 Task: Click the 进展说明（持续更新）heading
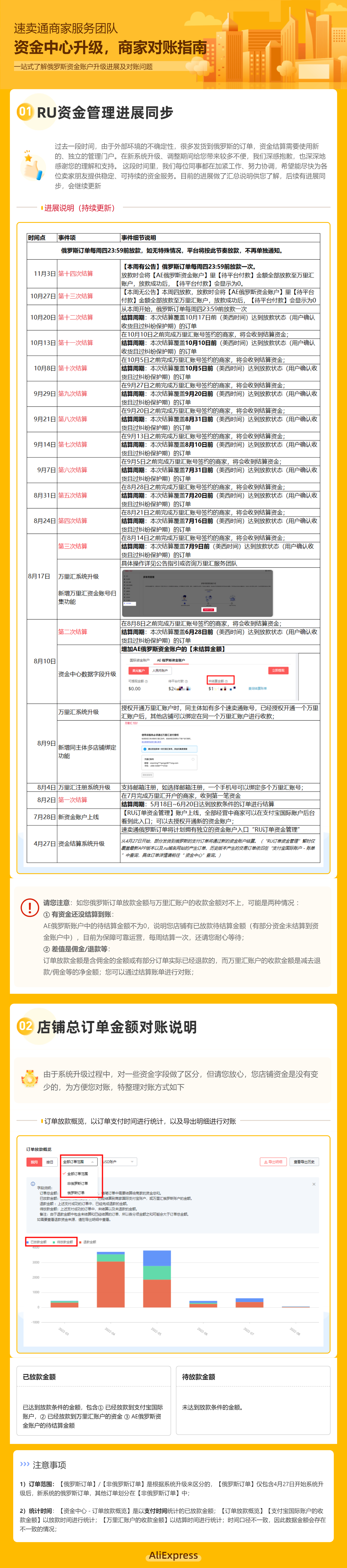pyautogui.click(x=80, y=208)
